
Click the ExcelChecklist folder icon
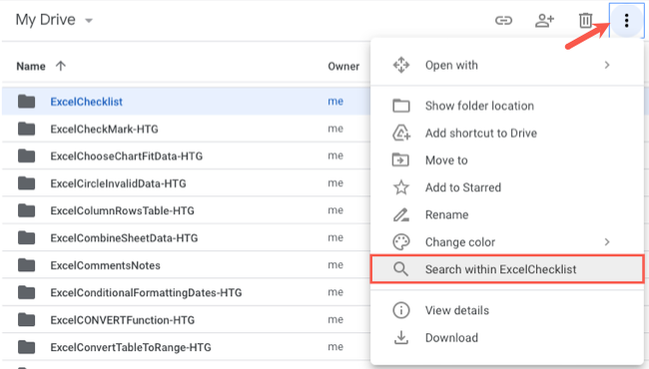coord(26,101)
